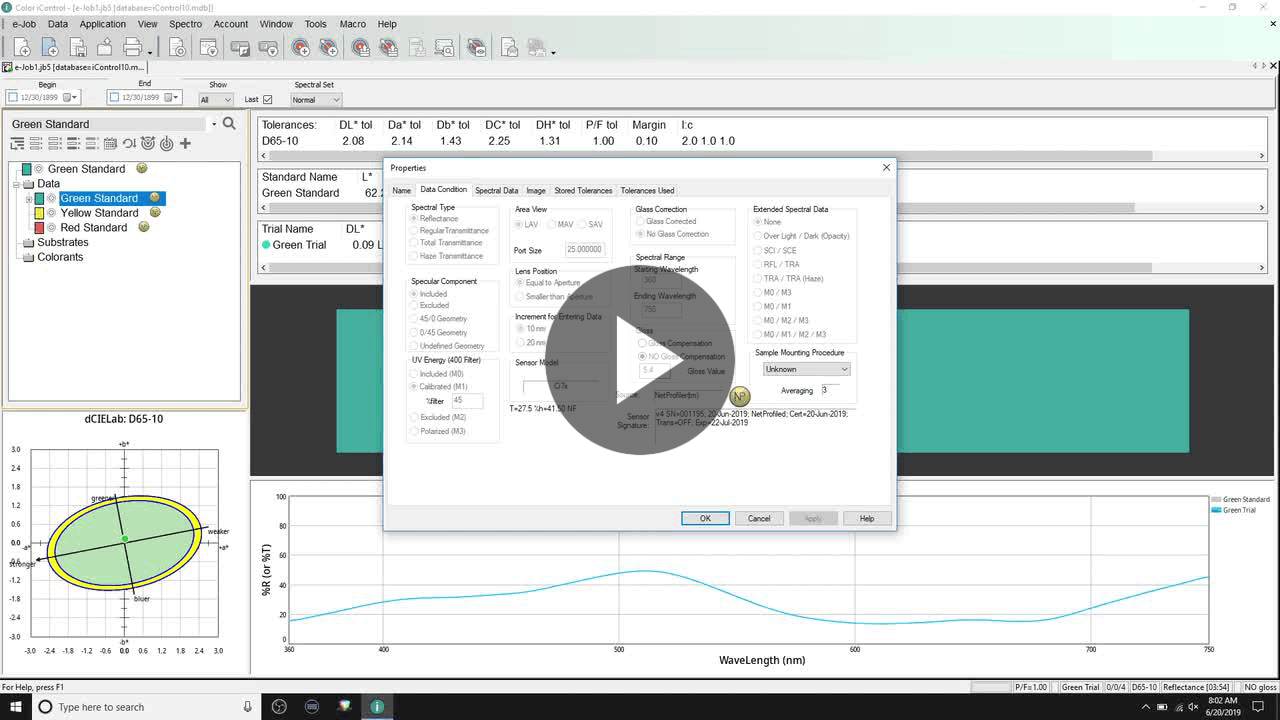
Task: Click the calendar icon in the tree toolbar
Action: (x=111, y=144)
